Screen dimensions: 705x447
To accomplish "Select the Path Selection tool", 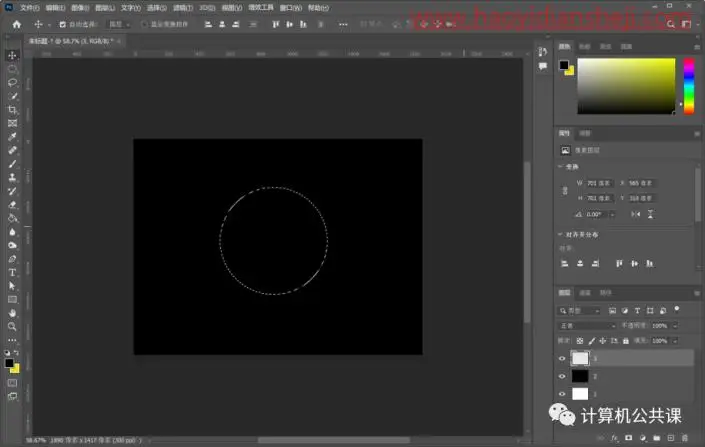I will 12,286.
